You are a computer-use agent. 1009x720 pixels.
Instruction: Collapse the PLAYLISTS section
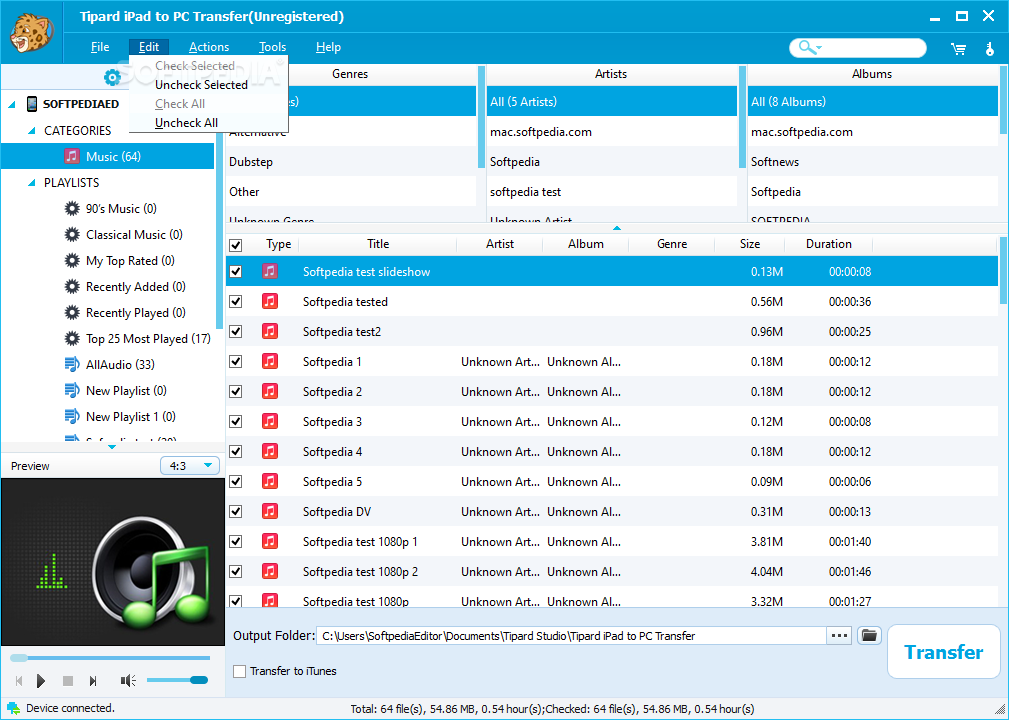[32, 183]
